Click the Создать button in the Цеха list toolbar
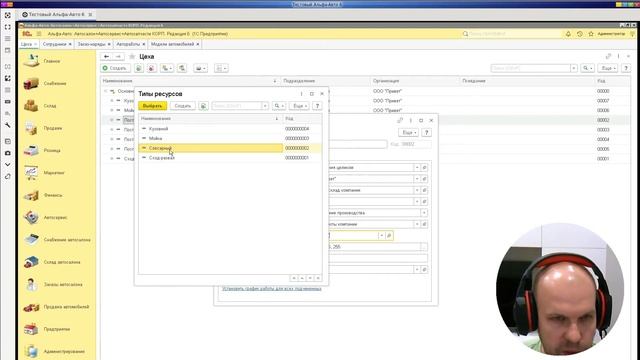This screenshot has height=360, width=640. (x=116, y=68)
